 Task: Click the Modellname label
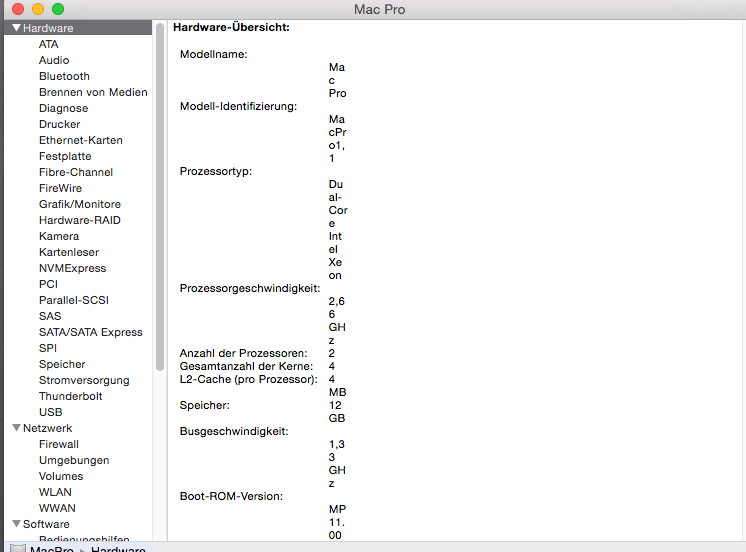[x=214, y=54]
